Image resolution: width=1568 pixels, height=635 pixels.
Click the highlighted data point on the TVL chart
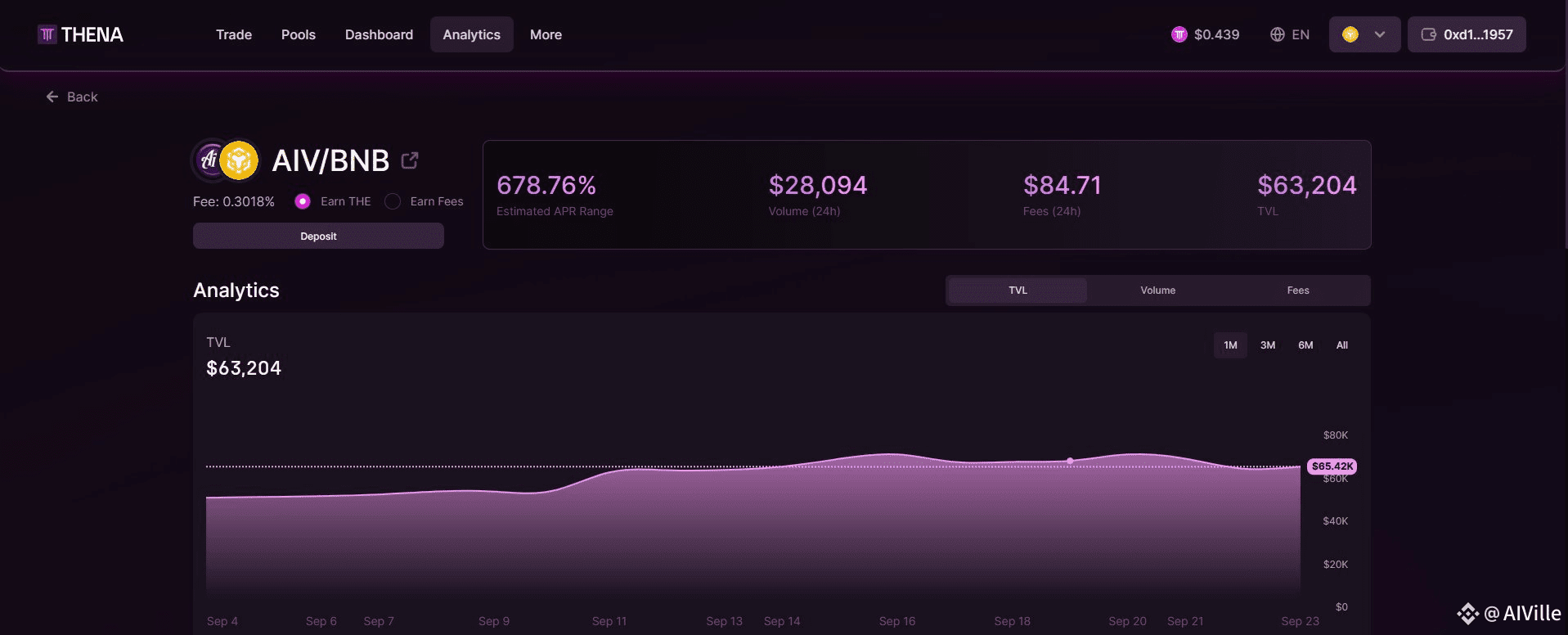coord(1070,461)
